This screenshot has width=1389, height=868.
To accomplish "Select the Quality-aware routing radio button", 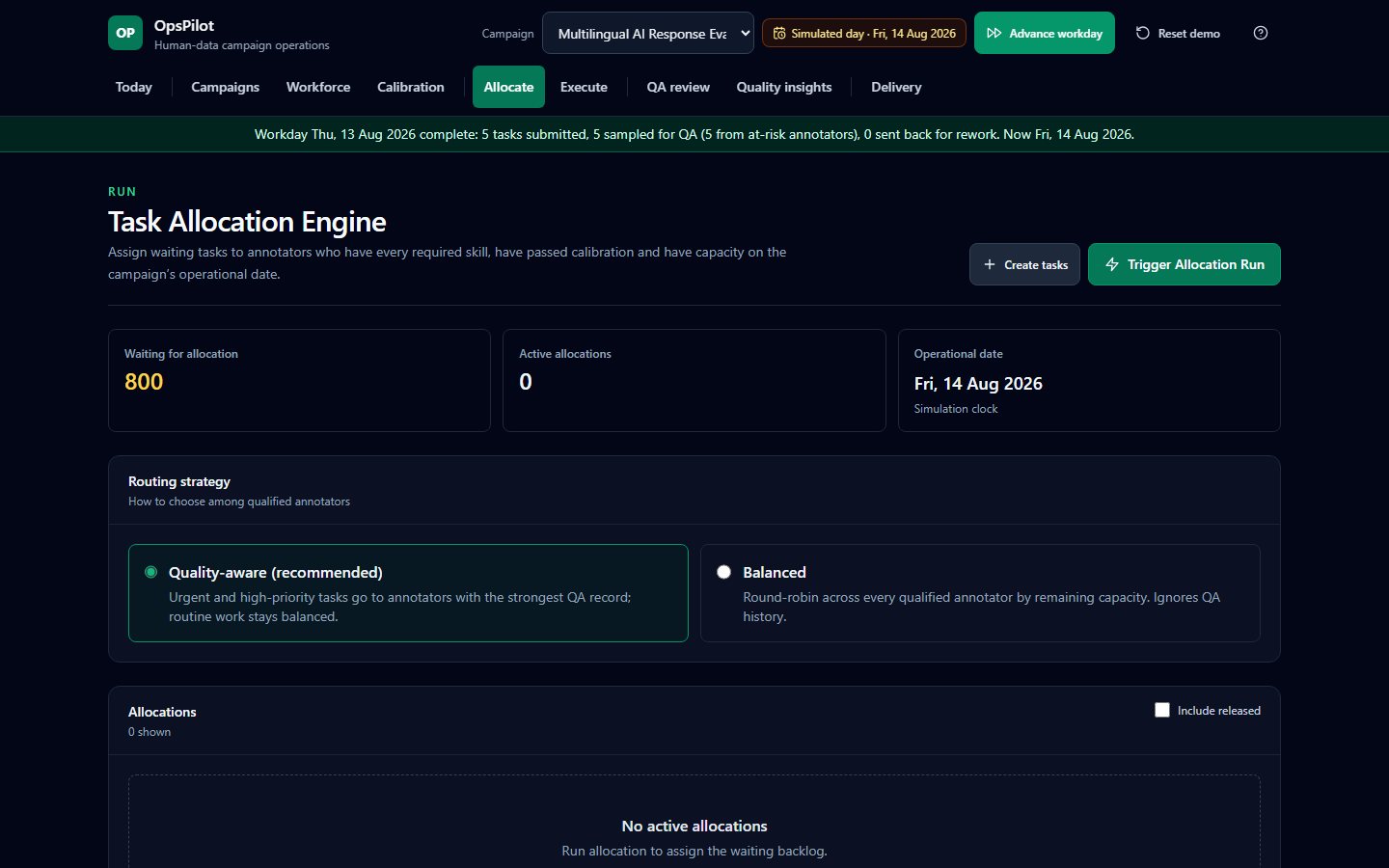I will click(150, 572).
